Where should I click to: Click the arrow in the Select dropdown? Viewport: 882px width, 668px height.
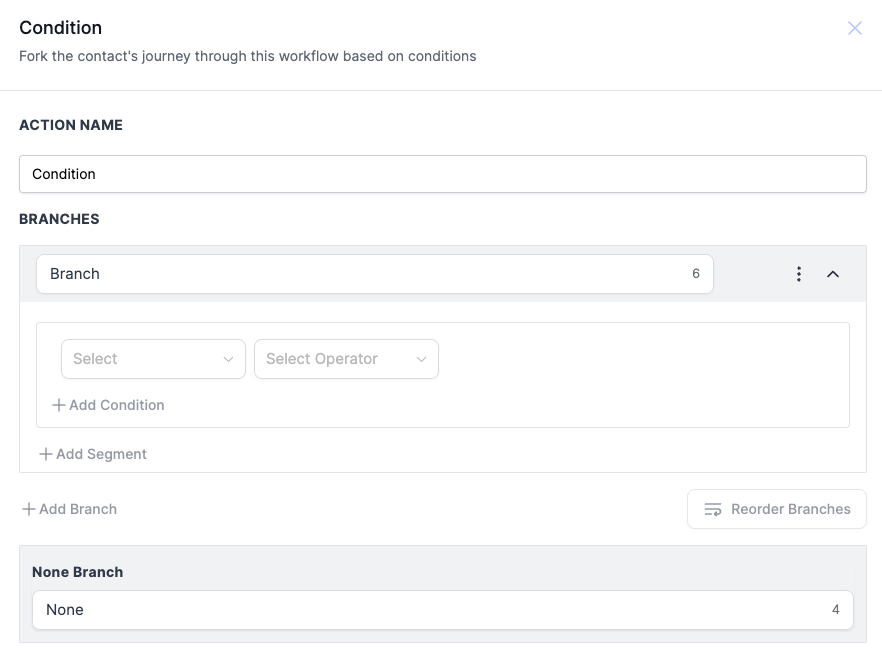tap(228, 359)
